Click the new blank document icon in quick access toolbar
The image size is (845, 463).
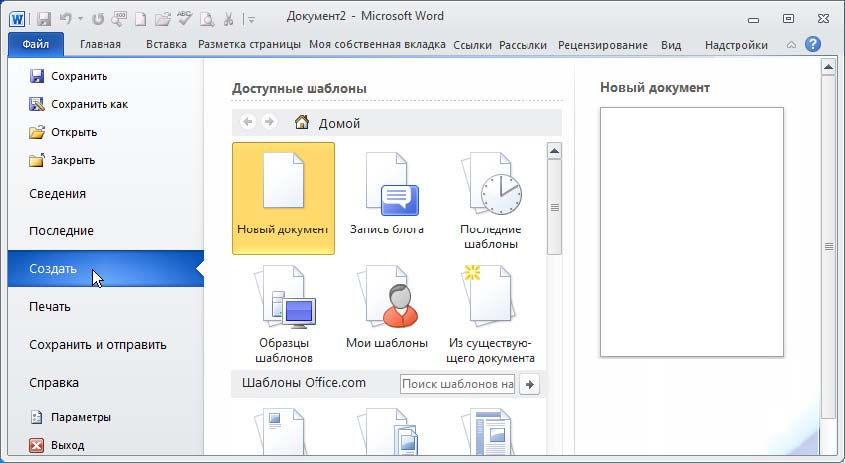pyautogui.click(x=140, y=20)
